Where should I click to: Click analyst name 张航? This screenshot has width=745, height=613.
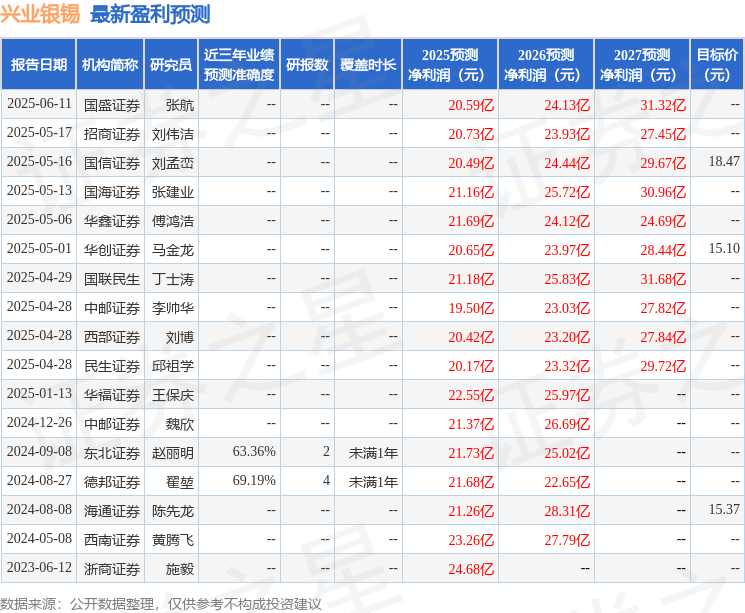(x=180, y=105)
